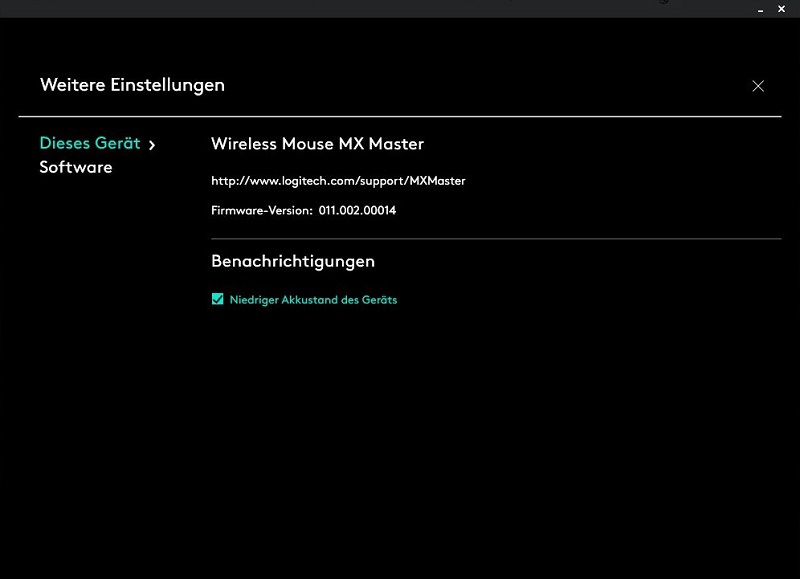800x579 pixels.
Task: Click the Niedriger Akkustand des Geräts label
Action: click(x=313, y=300)
